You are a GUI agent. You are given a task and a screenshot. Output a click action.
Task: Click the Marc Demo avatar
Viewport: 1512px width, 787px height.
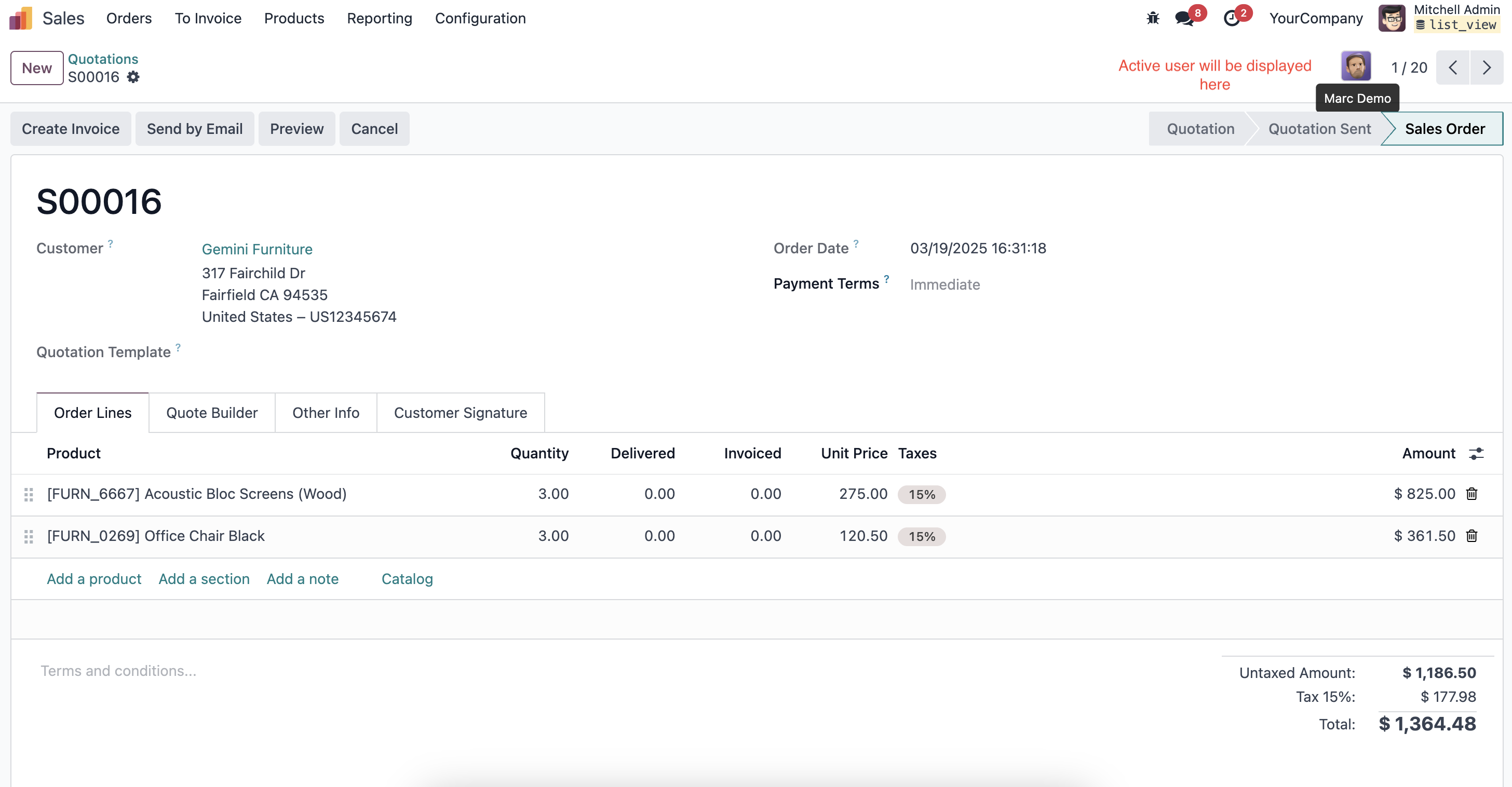tap(1356, 66)
